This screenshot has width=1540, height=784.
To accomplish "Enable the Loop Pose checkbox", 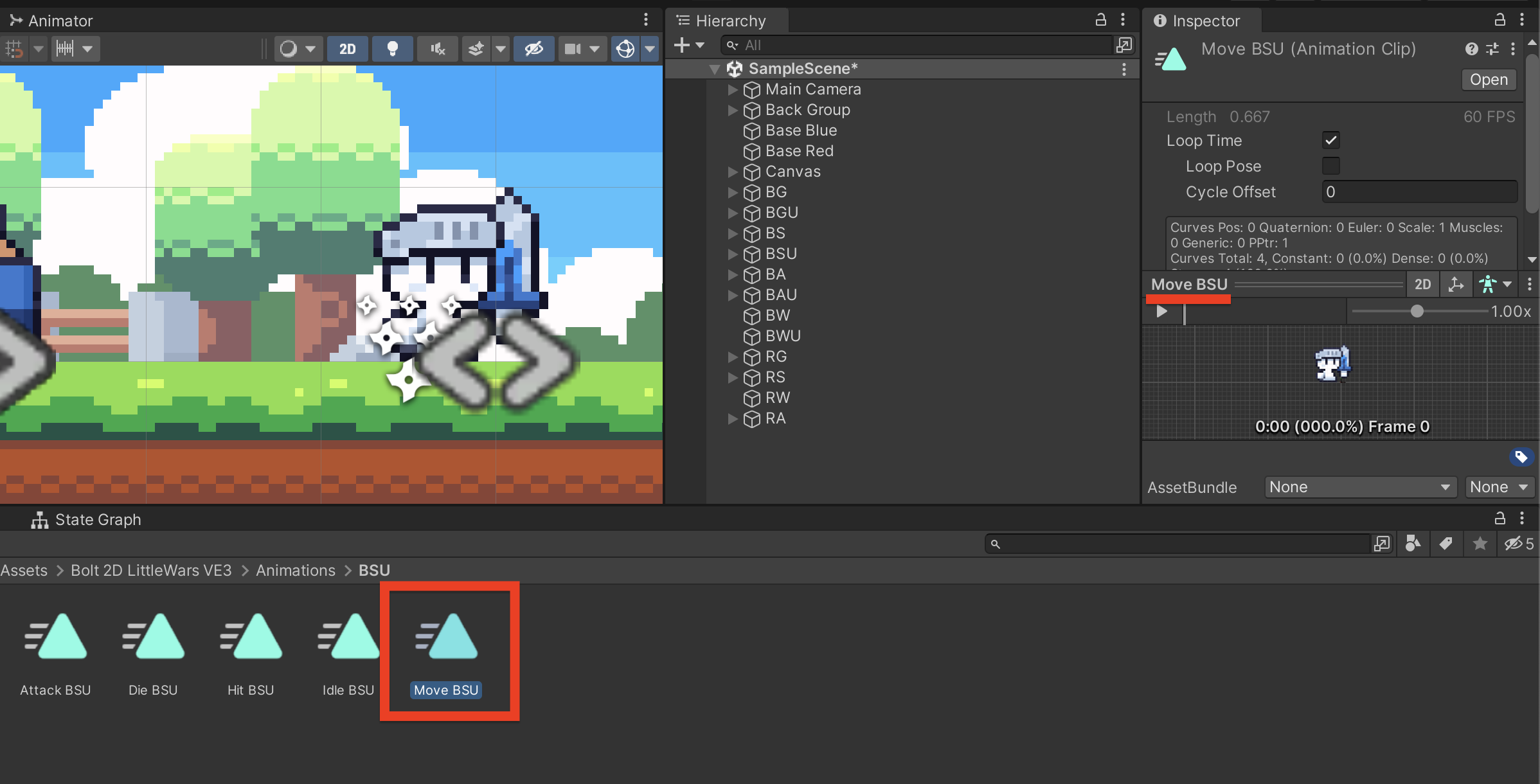I will (1331, 166).
